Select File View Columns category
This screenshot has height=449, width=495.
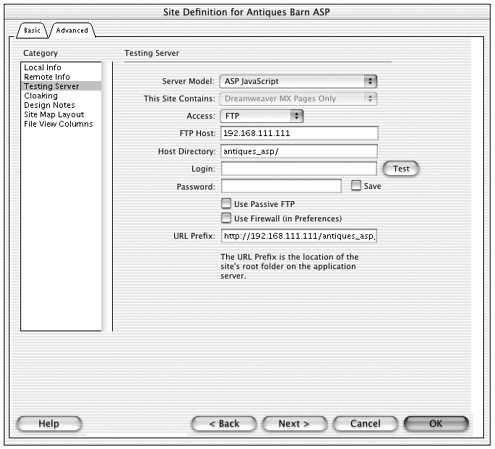tap(61, 124)
